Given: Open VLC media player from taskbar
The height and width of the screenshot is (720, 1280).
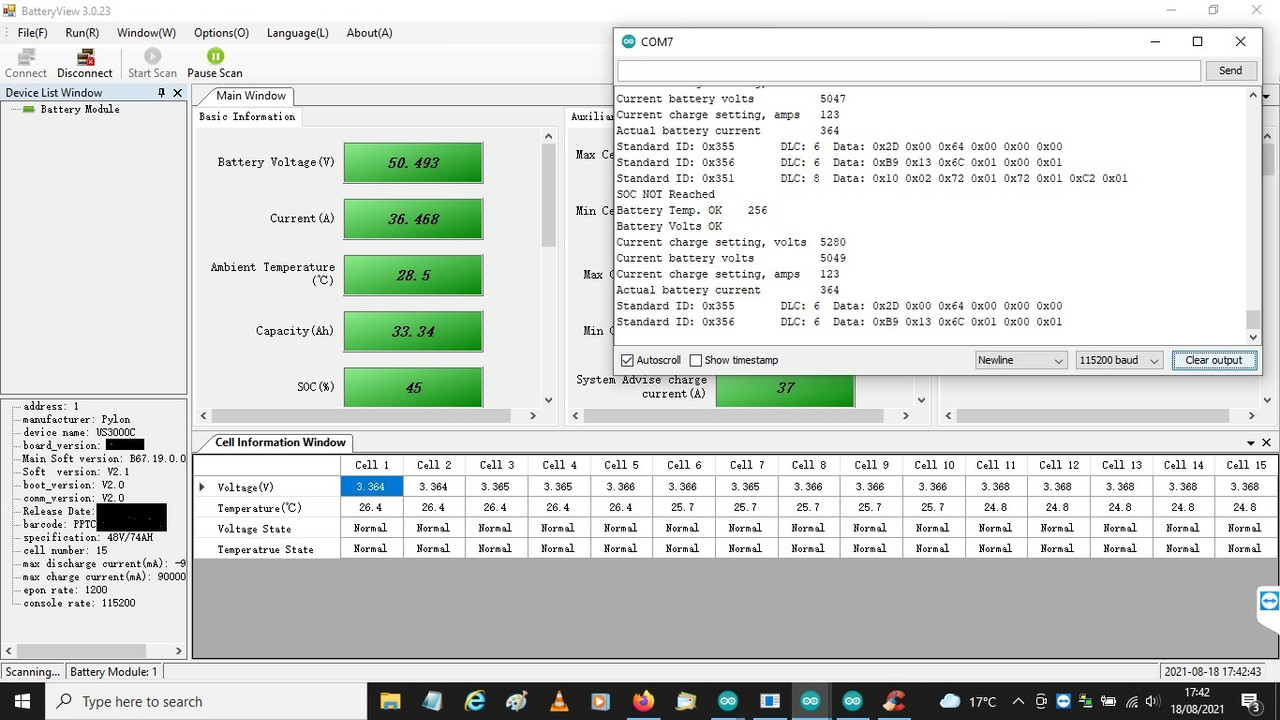Looking at the screenshot, I should 558,701.
